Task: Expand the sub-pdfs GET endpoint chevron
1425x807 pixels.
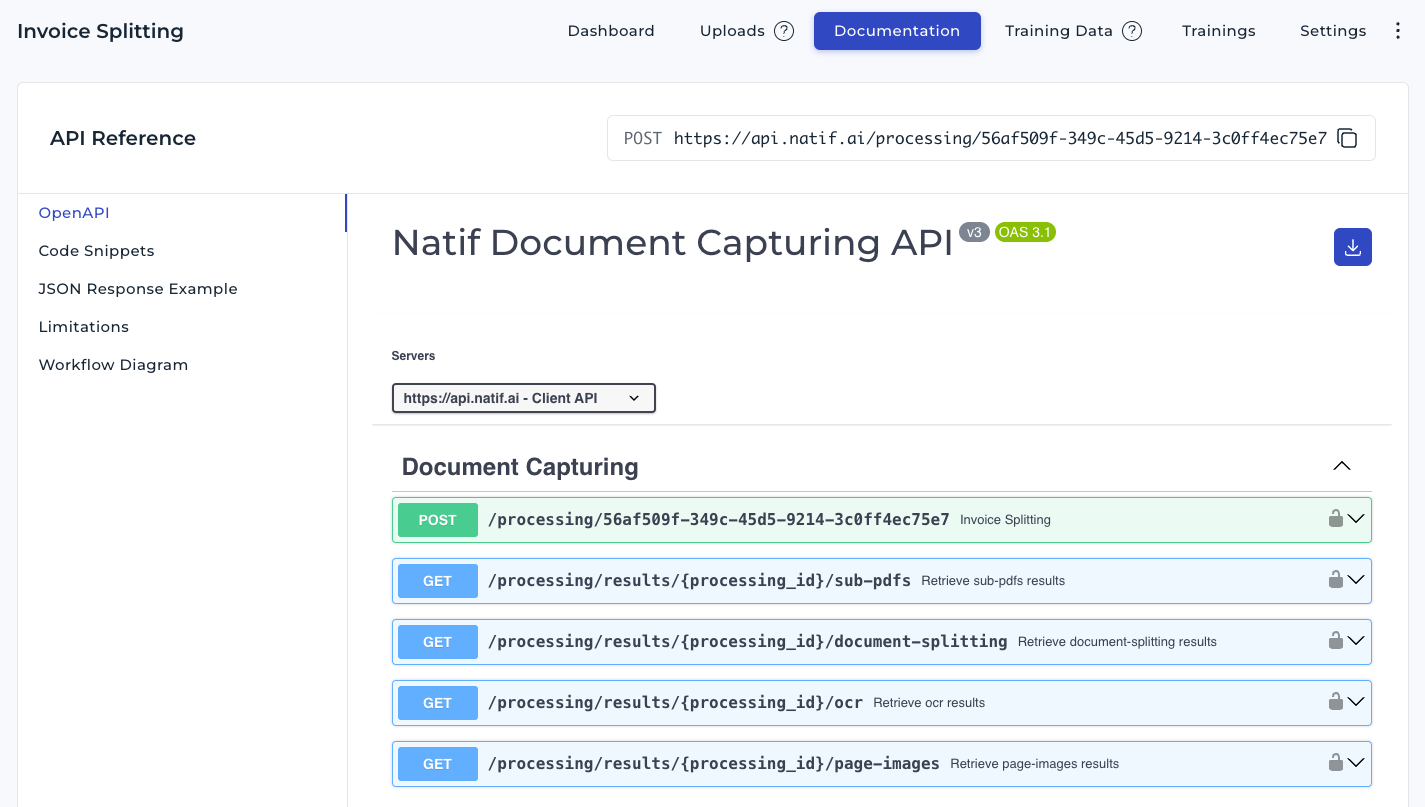Action: point(1356,580)
